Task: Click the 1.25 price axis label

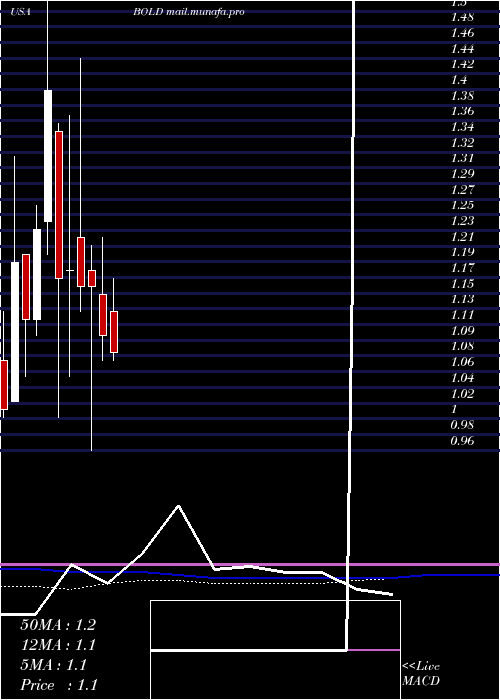Action: click(x=462, y=205)
